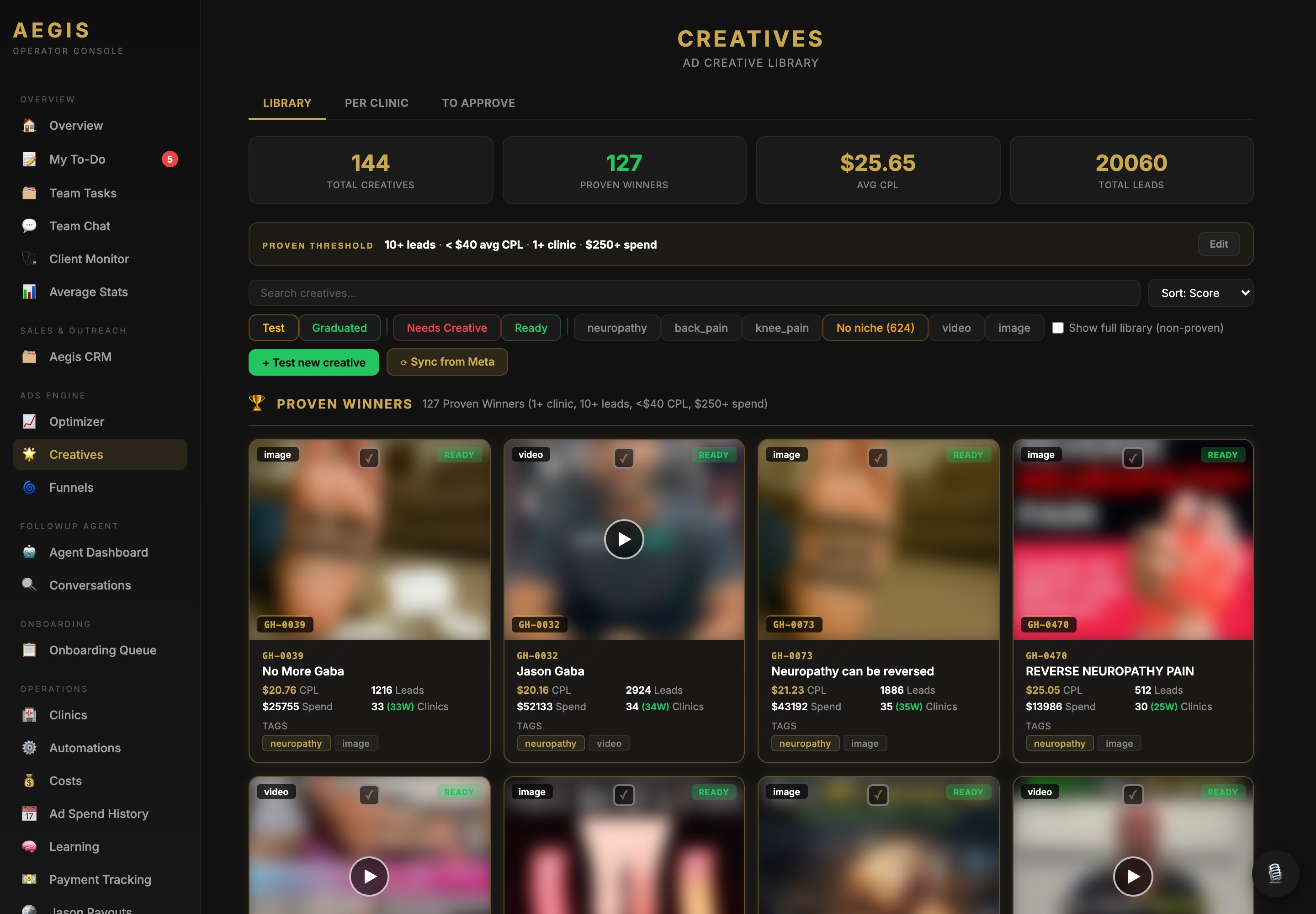
Task: Open Learning brain icon
Action: coord(29,846)
